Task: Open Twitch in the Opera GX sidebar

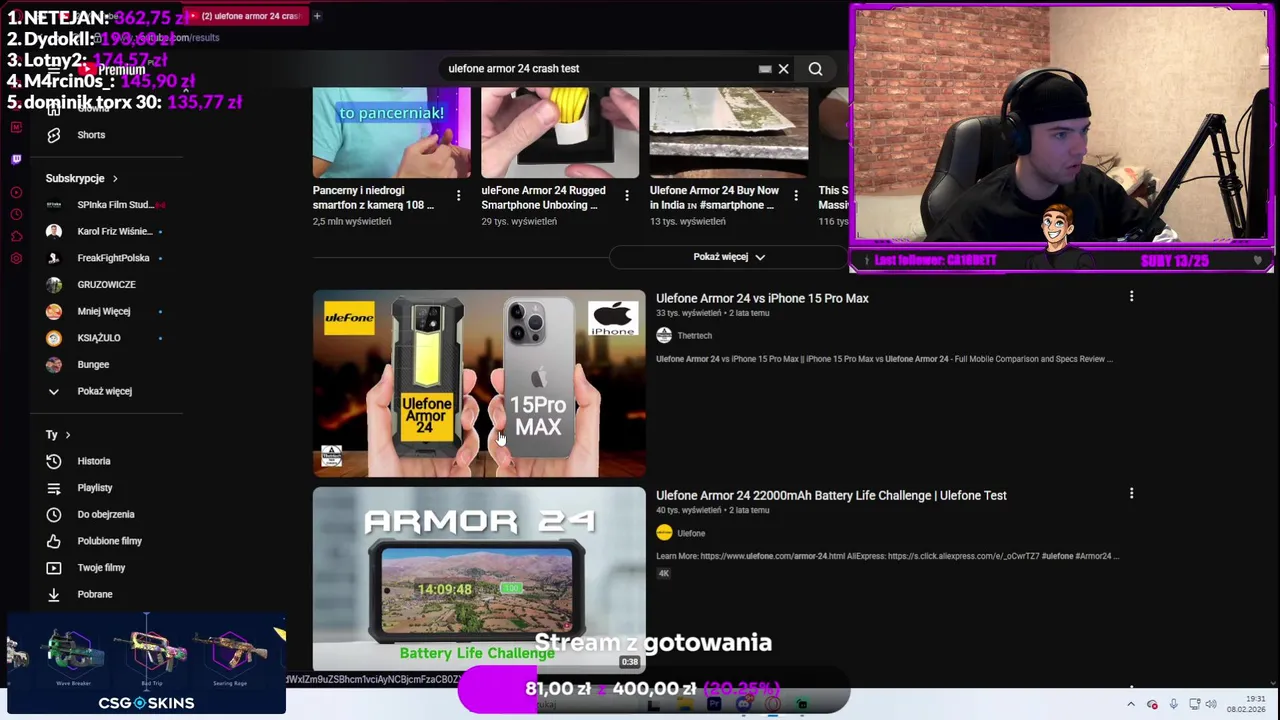Action: [x=16, y=159]
